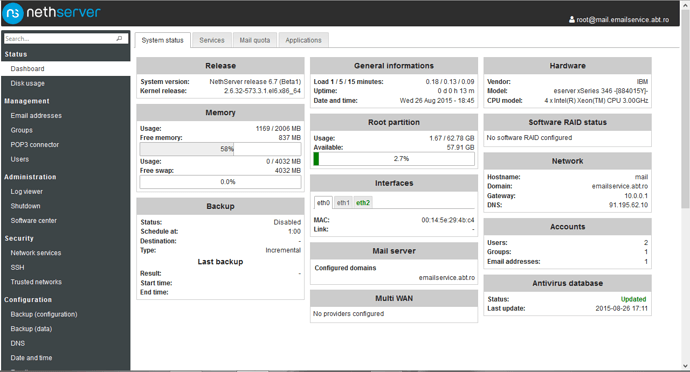Click the Management section heading
Screen dimensions: 690x372
point(27,101)
